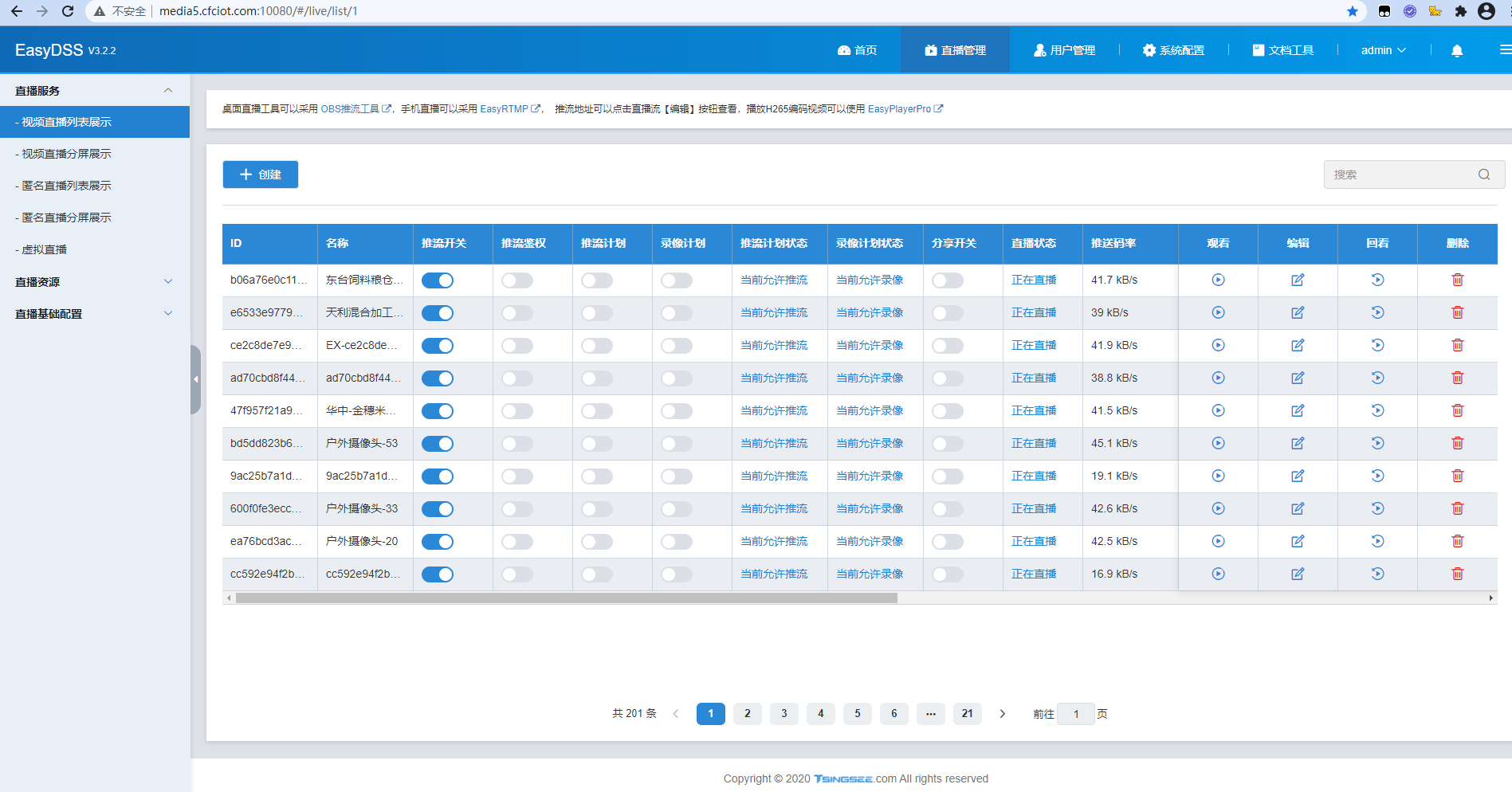Open the OBS推流工具 link
The image size is (1512, 792).
pyautogui.click(x=355, y=109)
